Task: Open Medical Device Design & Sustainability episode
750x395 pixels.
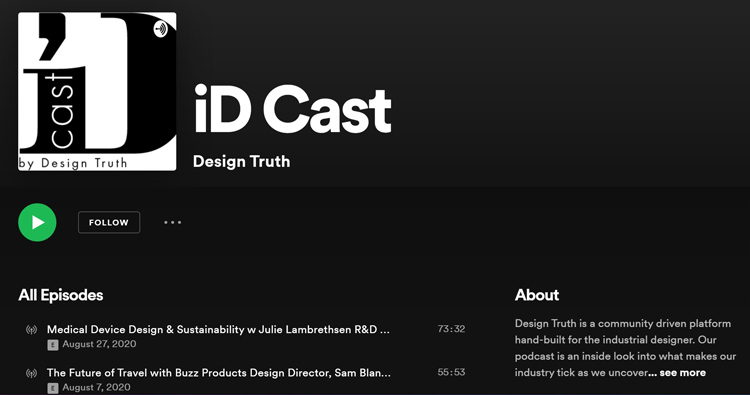Action: pos(218,329)
